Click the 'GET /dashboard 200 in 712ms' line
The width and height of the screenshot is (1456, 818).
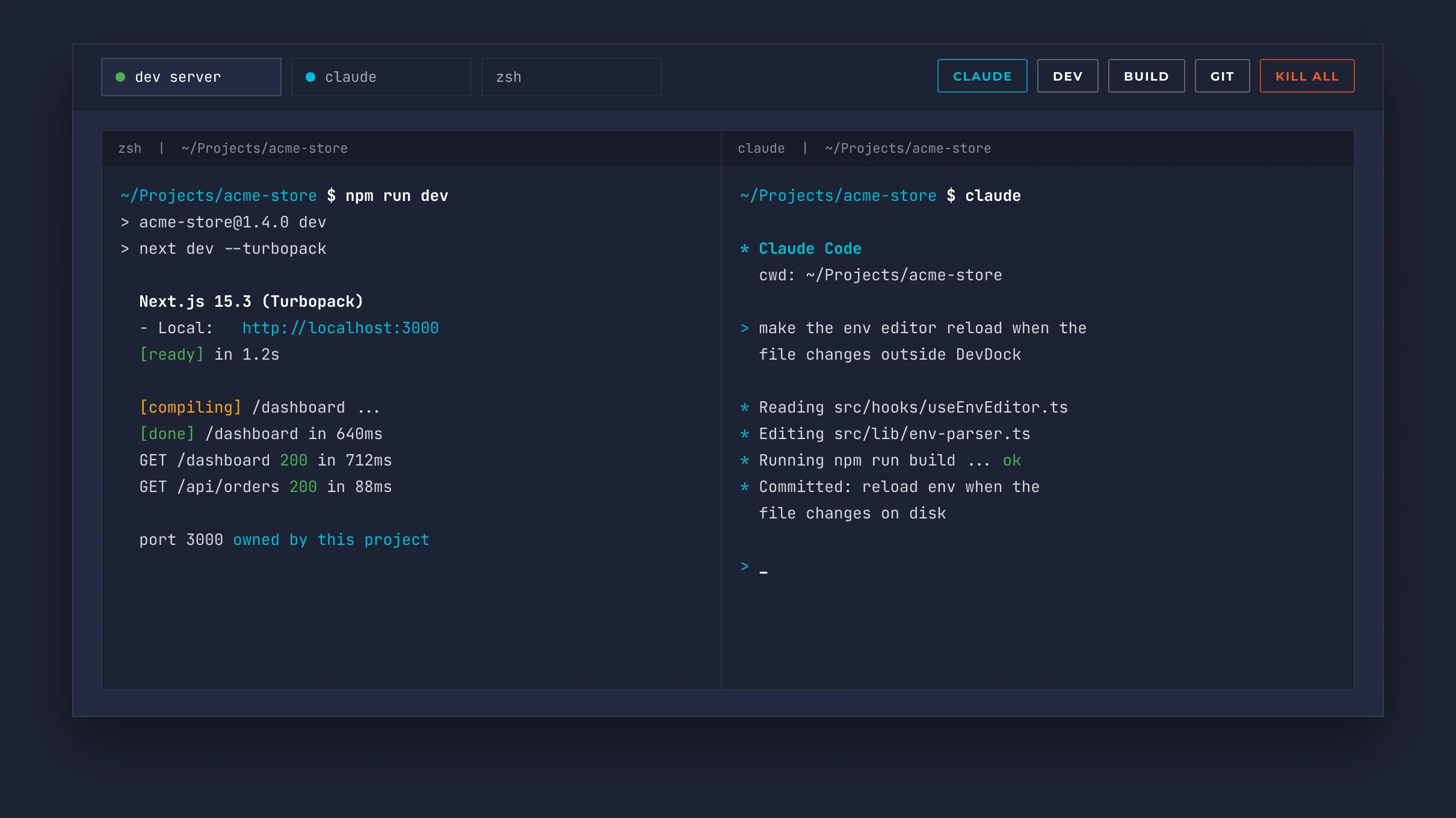click(x=265, y=461)
